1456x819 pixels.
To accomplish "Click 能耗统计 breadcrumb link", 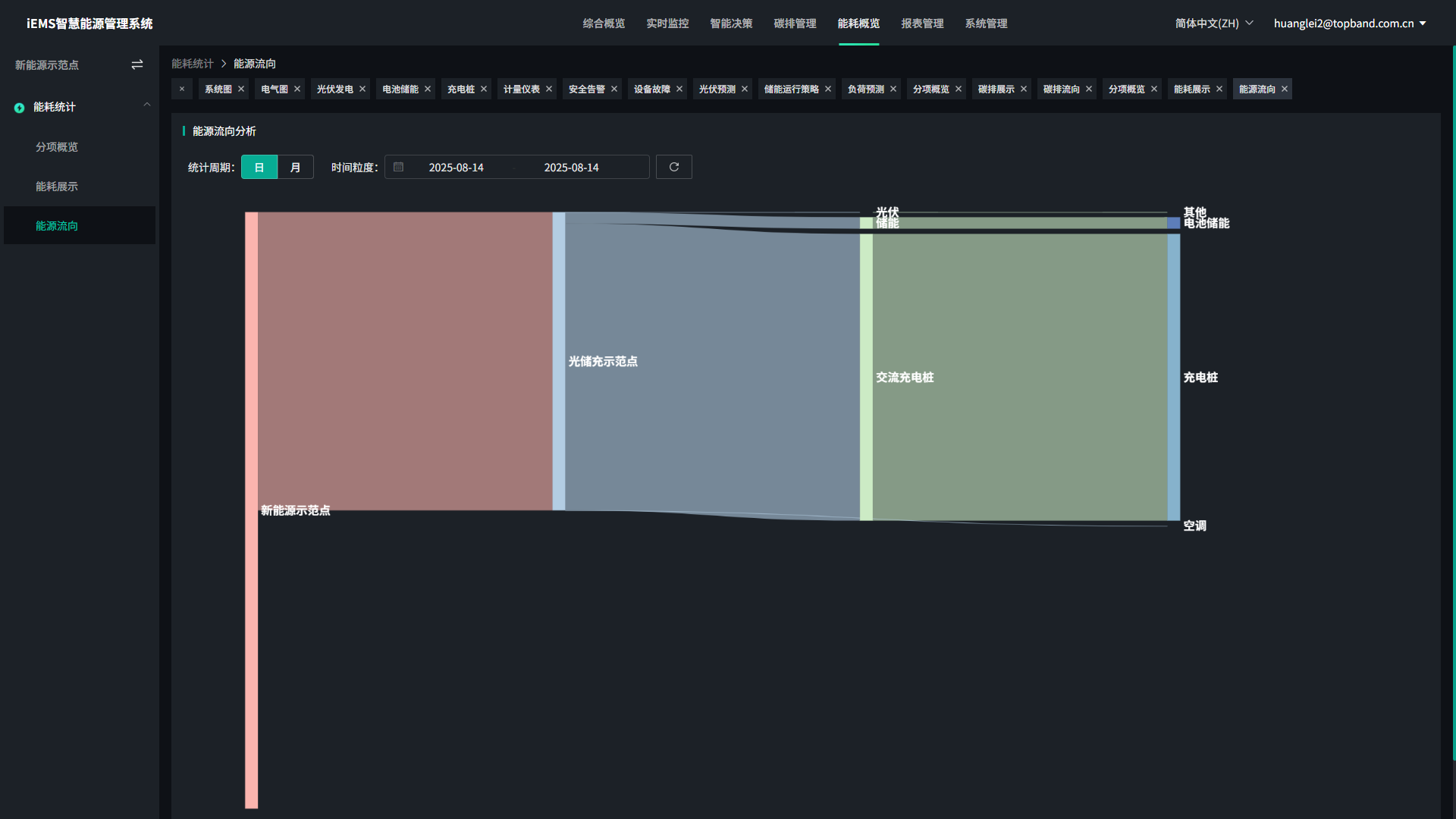I will (193, 64).
